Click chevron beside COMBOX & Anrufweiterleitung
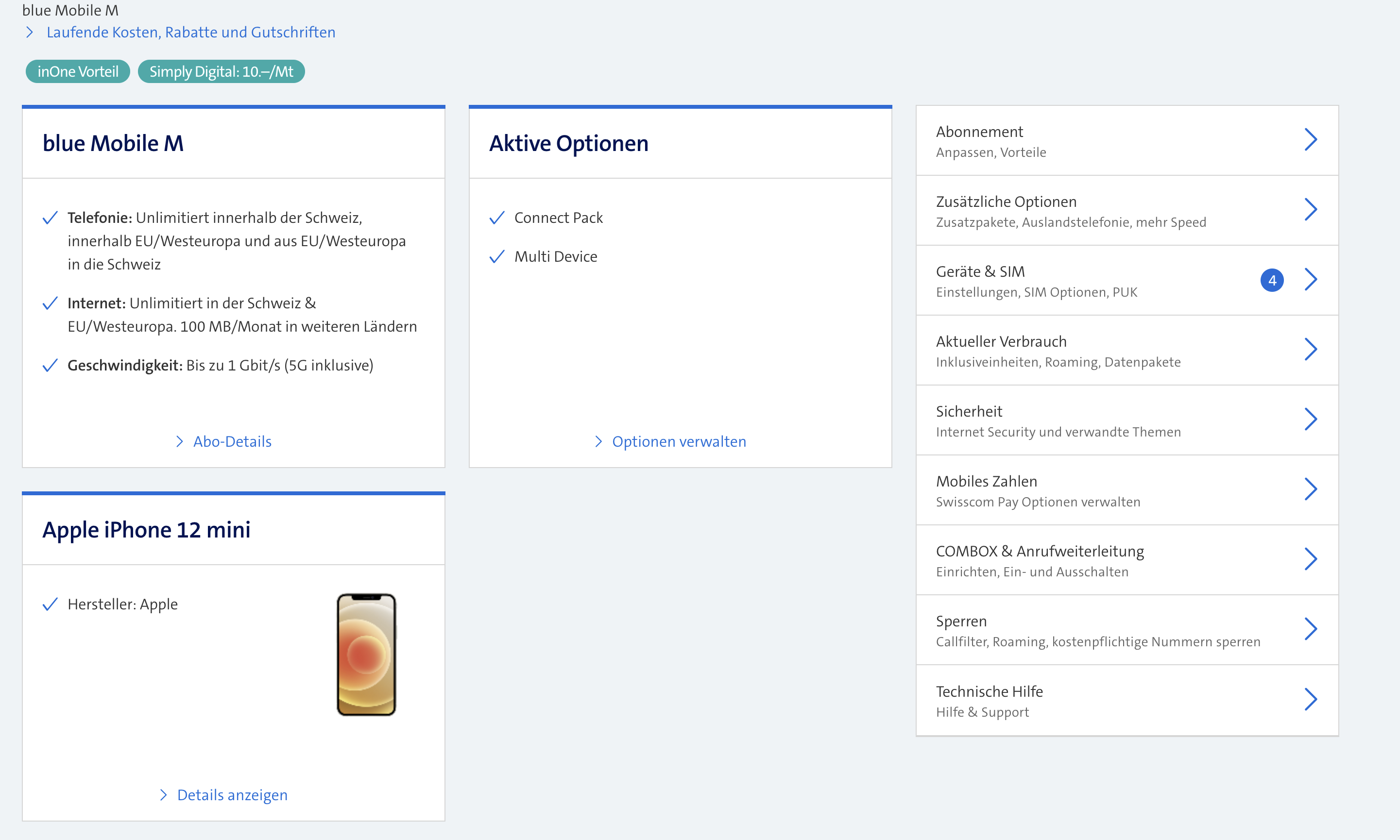1400x840 pixels. point(1311,559)
